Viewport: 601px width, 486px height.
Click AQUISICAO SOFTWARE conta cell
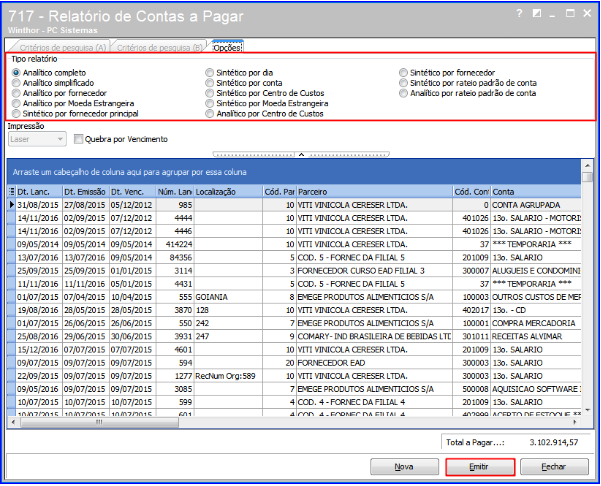536,389
